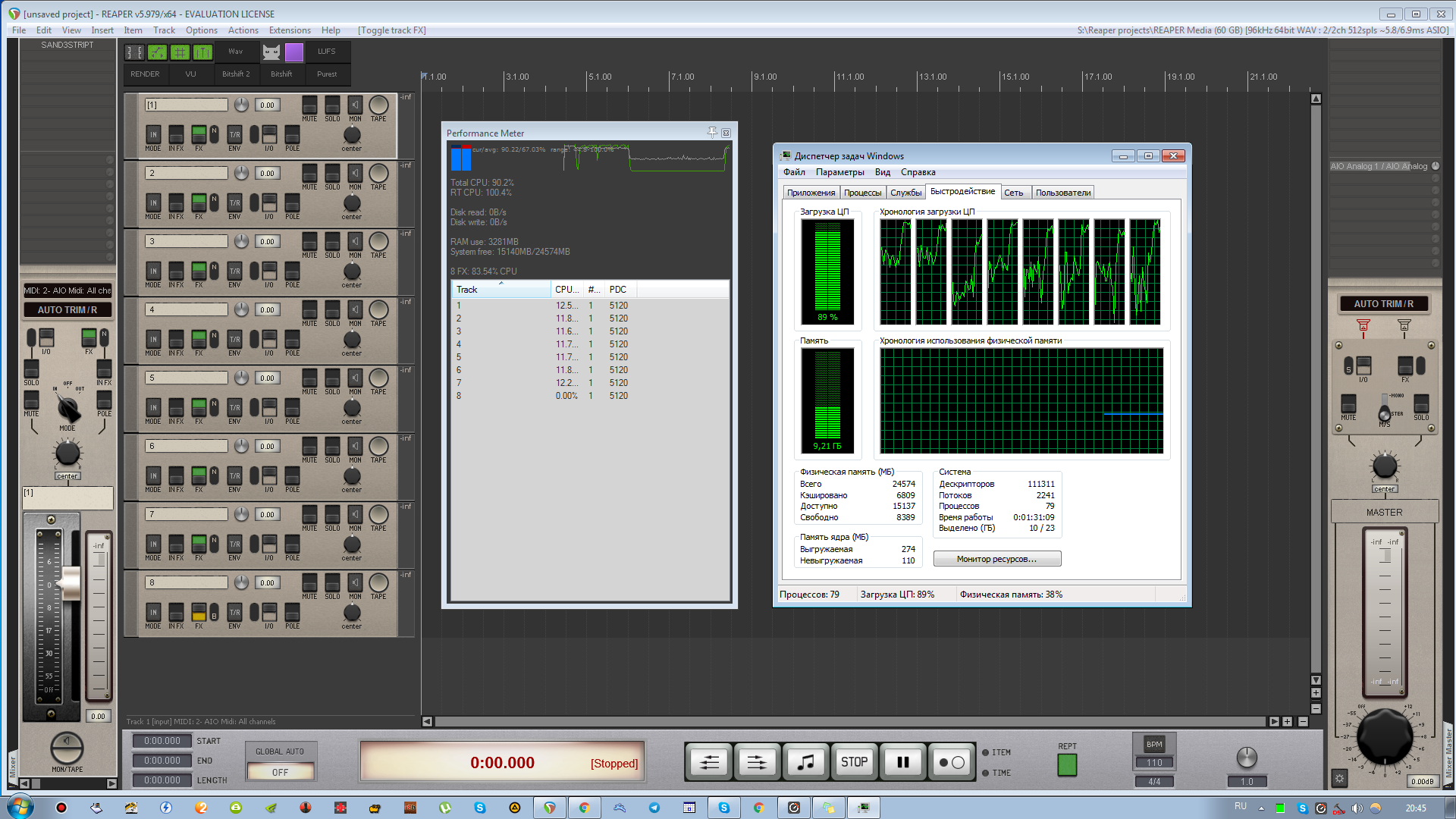
Task: Select track 8 row in Performance Meter
Action: click(590, 396)
